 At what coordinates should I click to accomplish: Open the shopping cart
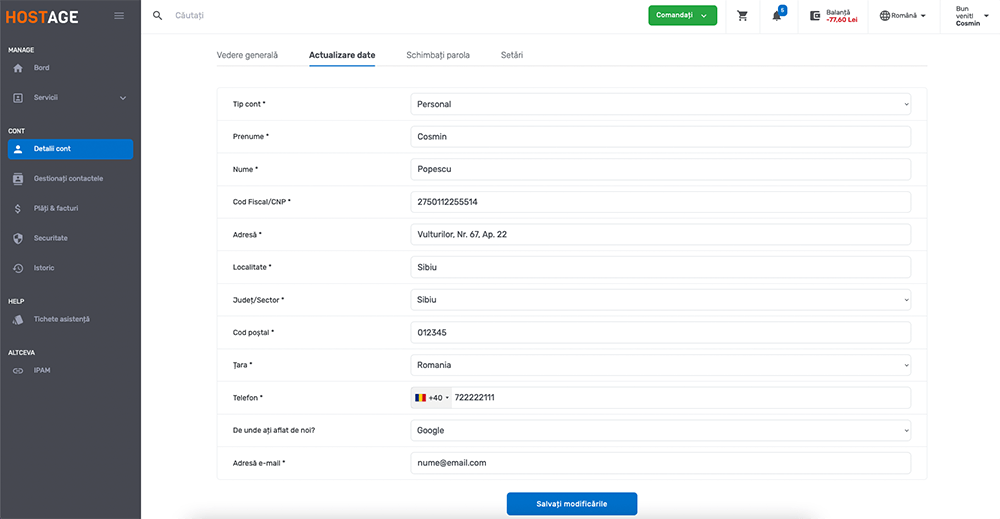click(742, 16)
